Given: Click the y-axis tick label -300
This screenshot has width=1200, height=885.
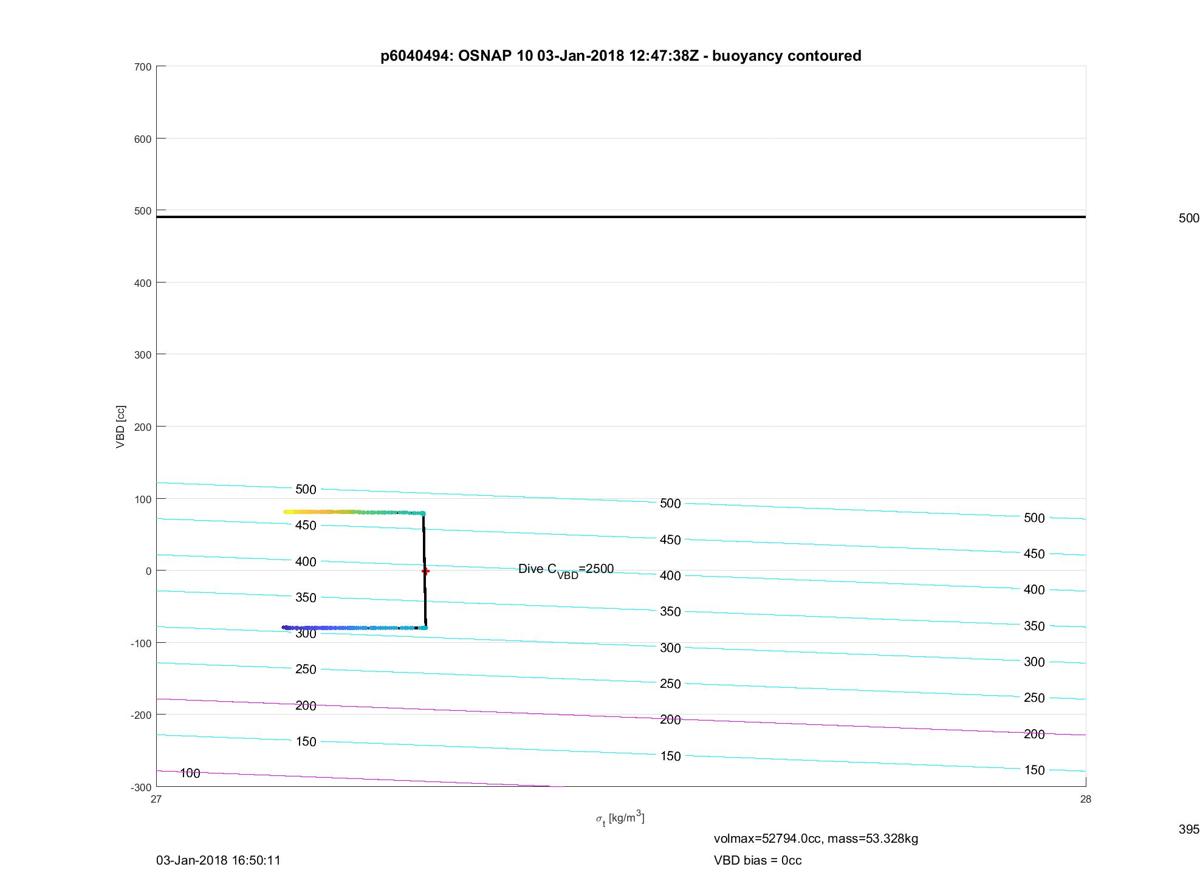Looking at the screenshot, I should point(140,787).
